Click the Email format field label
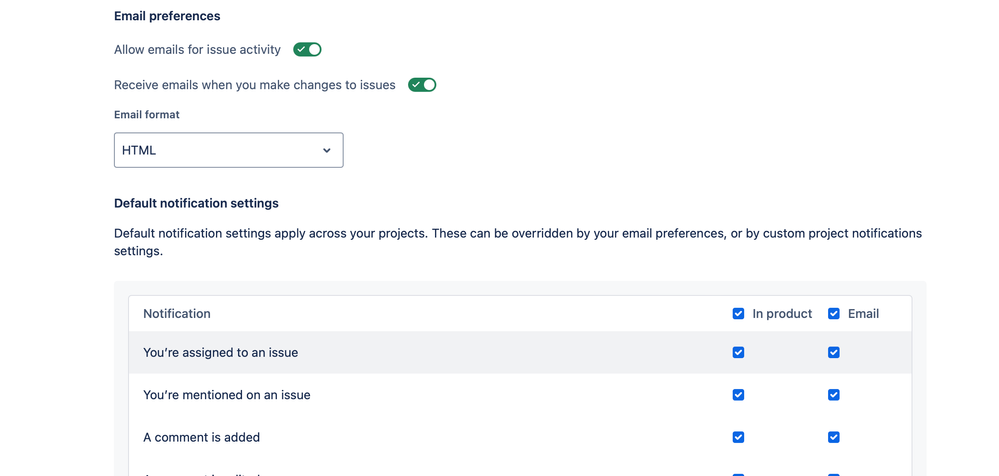The width and height of the screenshot is (999, 476). click(x=147, y=115)
